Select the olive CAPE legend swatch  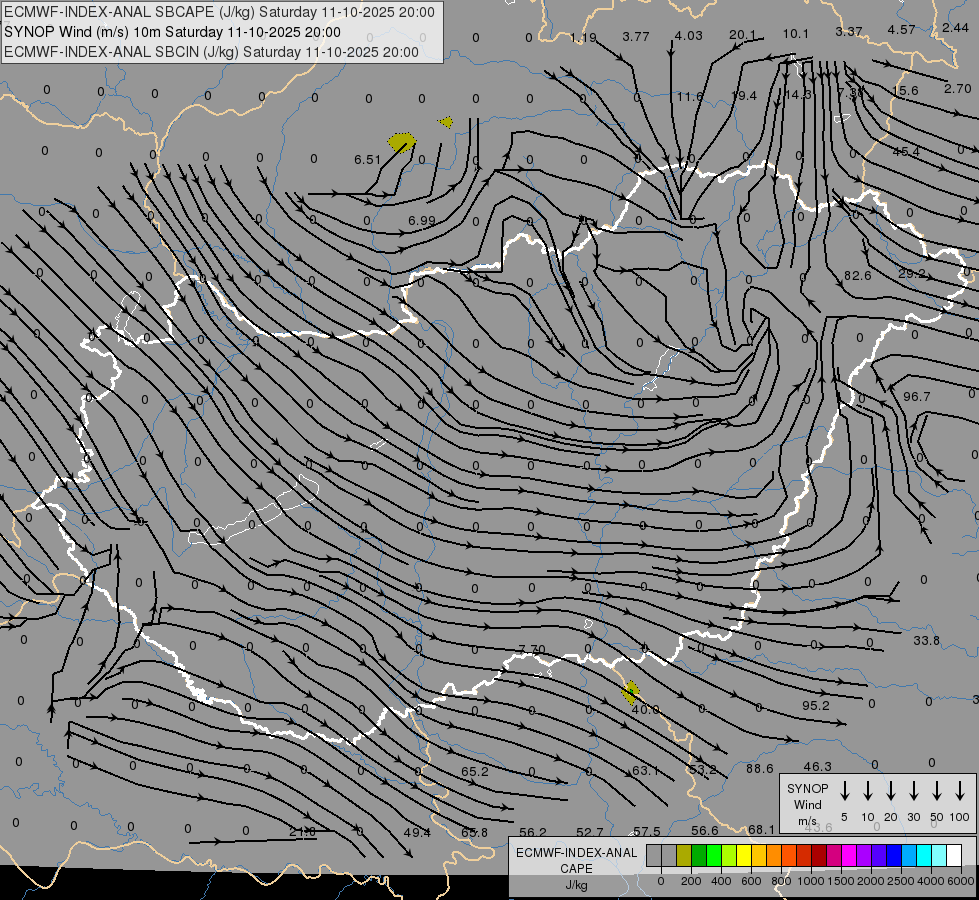click(684, 856)
